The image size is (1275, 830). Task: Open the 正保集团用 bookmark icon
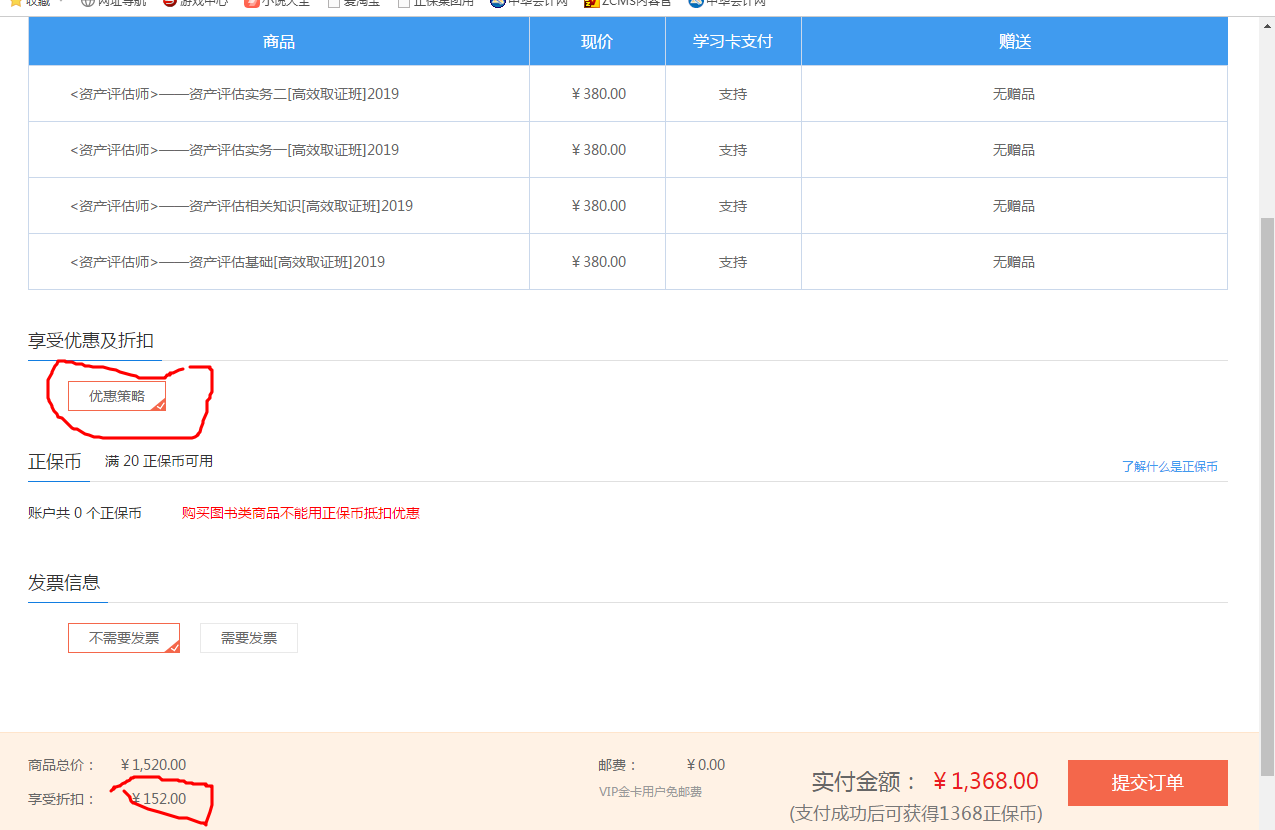404,3
